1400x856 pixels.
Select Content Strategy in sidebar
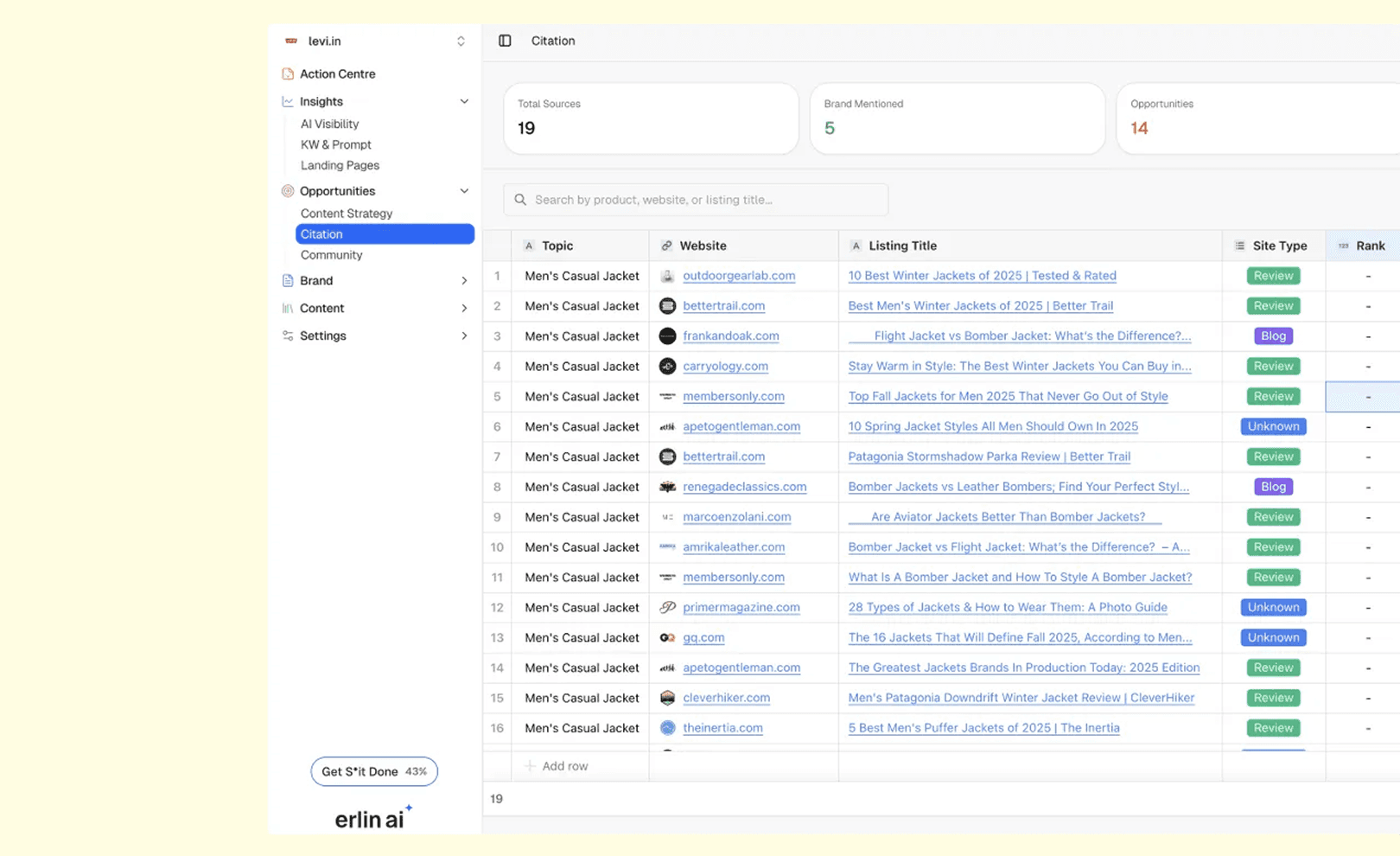(x=347, y=214)
